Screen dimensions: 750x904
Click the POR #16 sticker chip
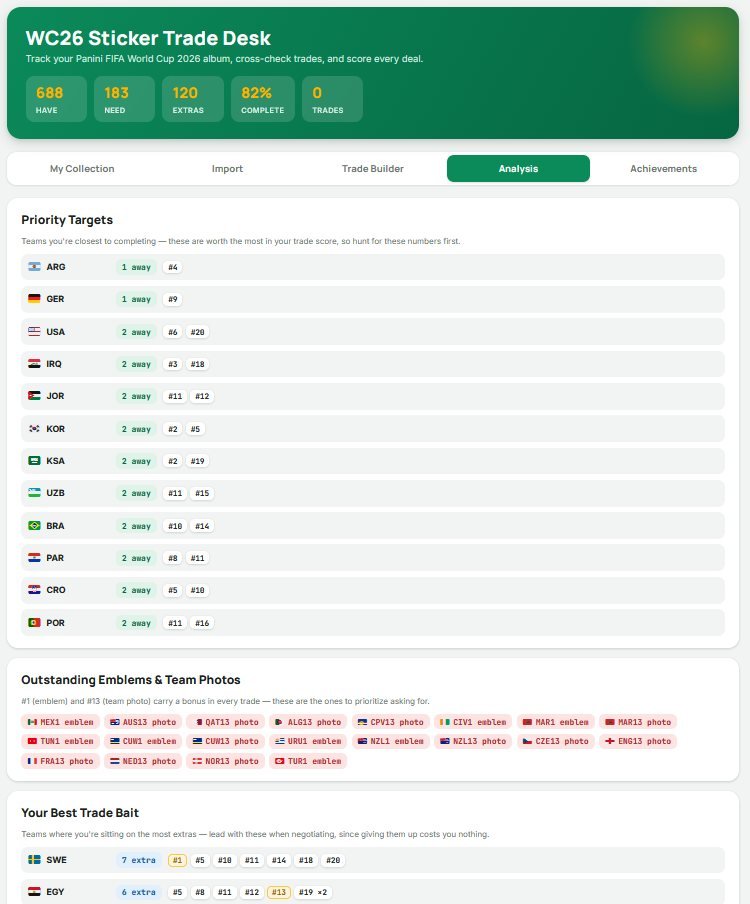point(202,623)
